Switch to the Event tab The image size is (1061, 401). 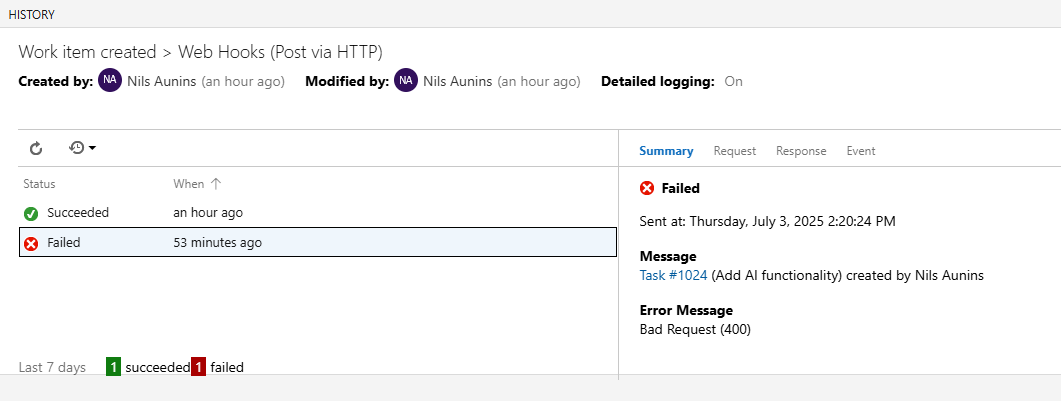(861, 151)
